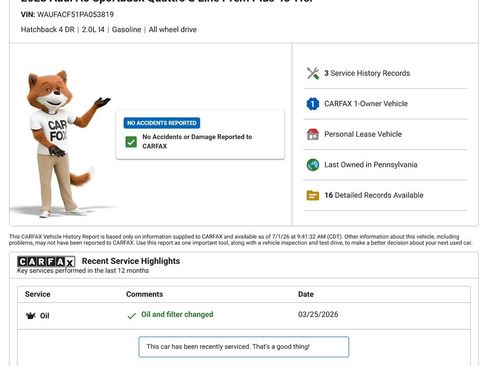Image resolution: width=488 pixels, height=366 pixels.
Task: Click the No Accidents Reported blue badge
Action: tap(162, 123)
